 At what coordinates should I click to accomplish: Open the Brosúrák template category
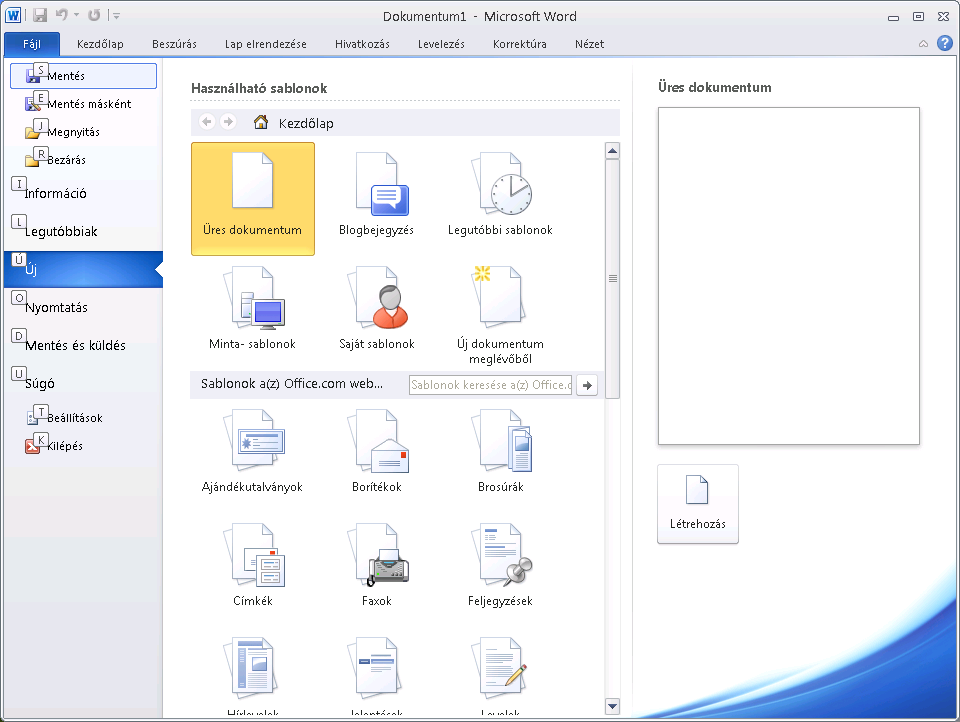tap(500, 456)
